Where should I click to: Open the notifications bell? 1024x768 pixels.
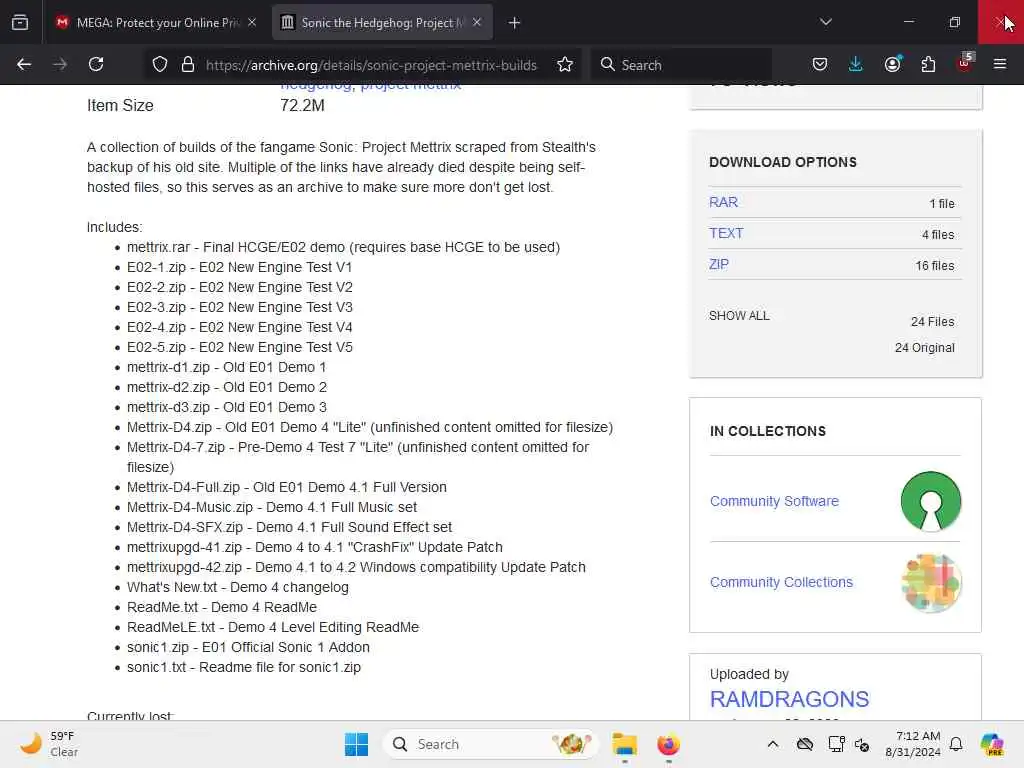pos(956,744)
